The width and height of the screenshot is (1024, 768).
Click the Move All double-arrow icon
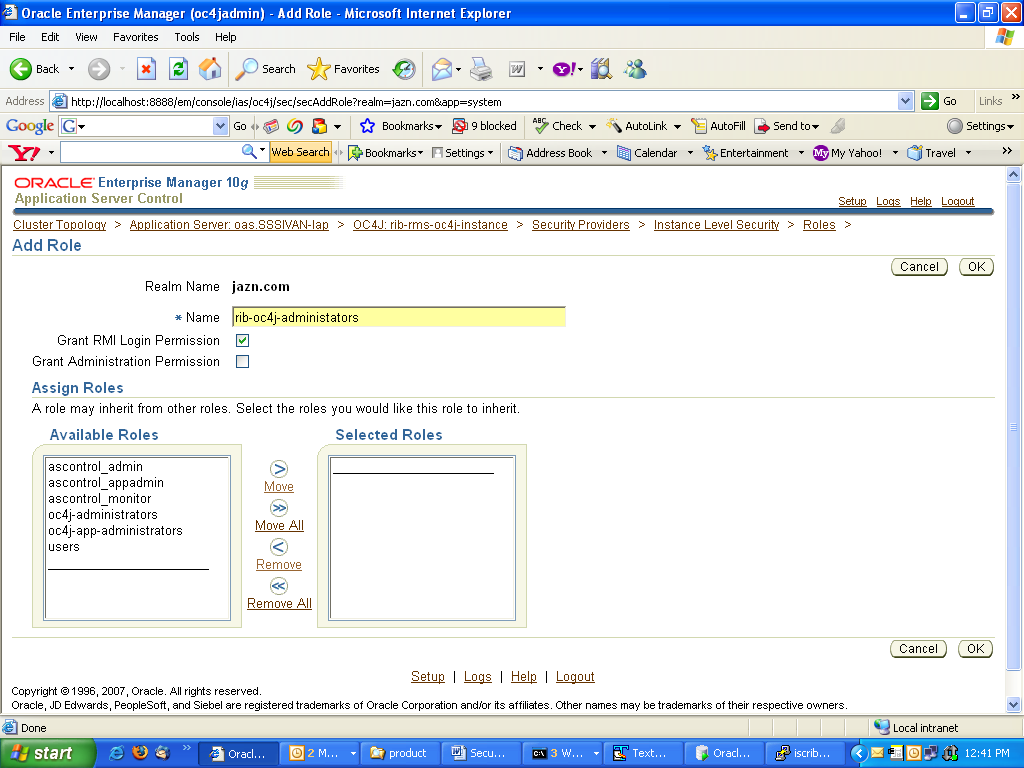279,508
